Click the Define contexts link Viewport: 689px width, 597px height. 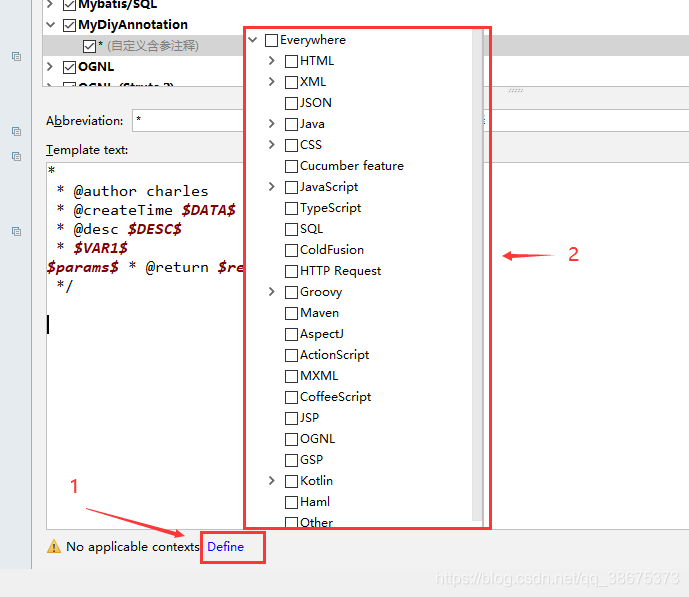(225, 546)
